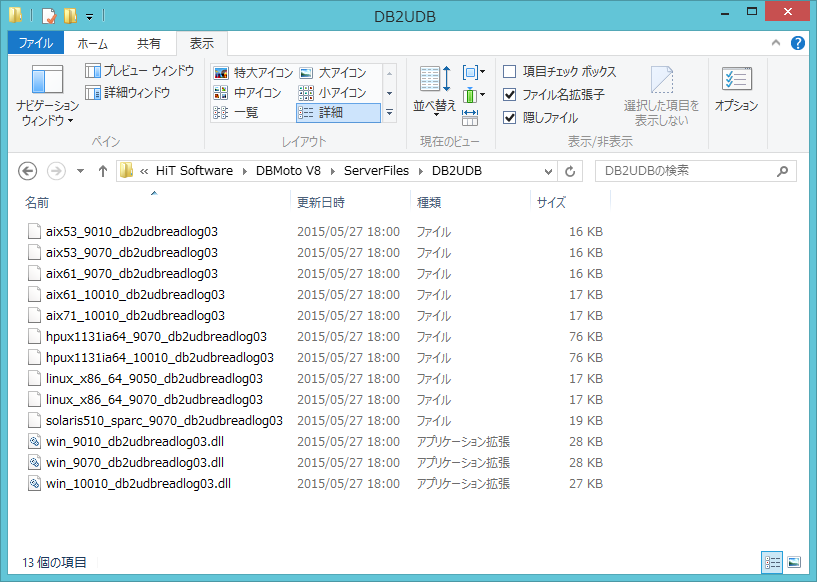Open the ナビゲーション ウィンドウ pane menu

(x=47, y=96)
